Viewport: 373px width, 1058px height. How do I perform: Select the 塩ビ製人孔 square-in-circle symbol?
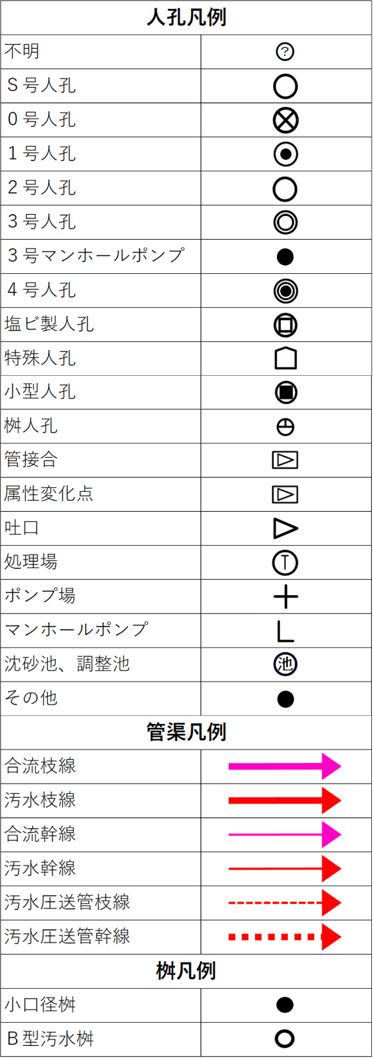click(x=286, y=325)
